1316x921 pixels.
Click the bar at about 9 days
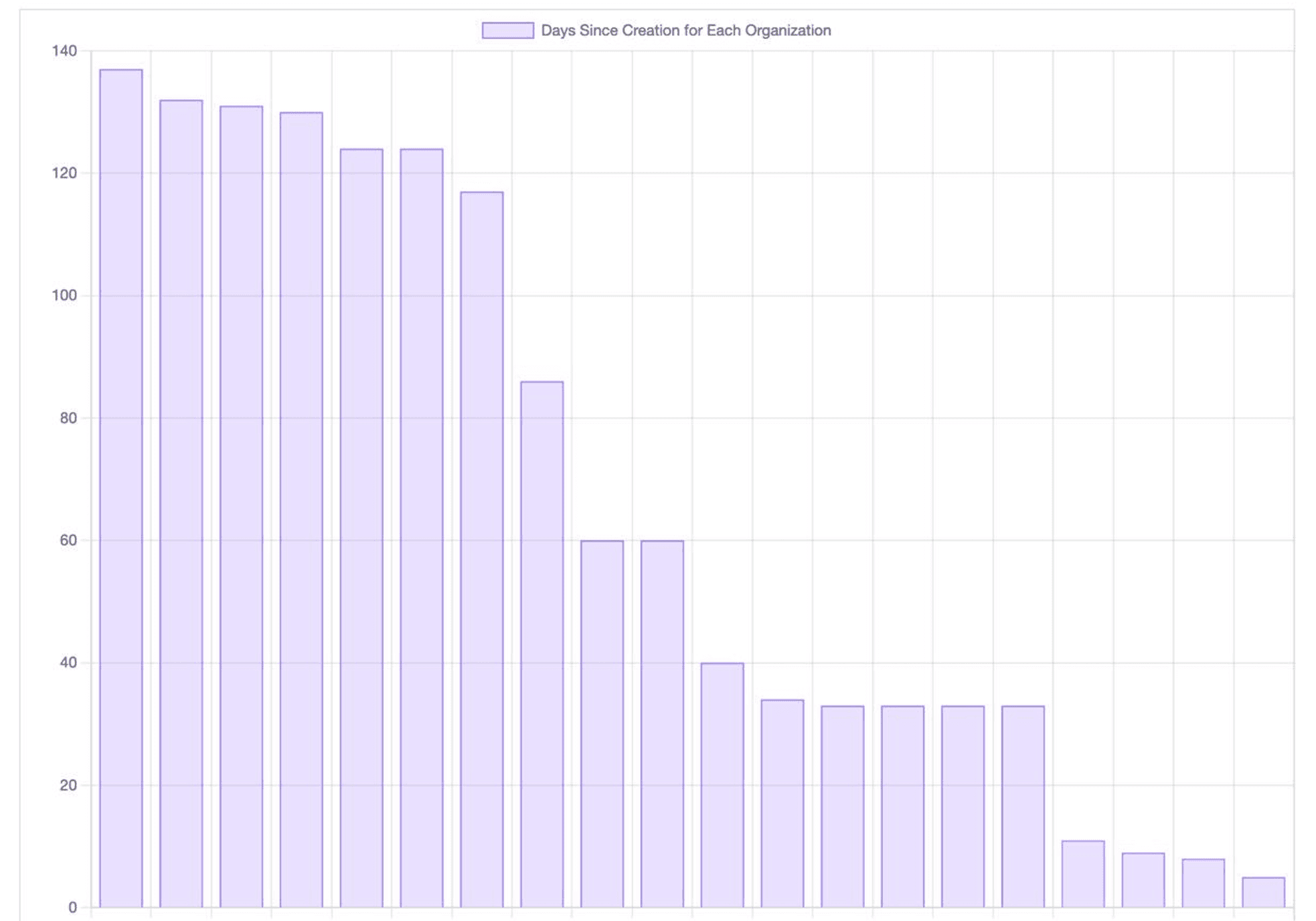[1143, 880]
